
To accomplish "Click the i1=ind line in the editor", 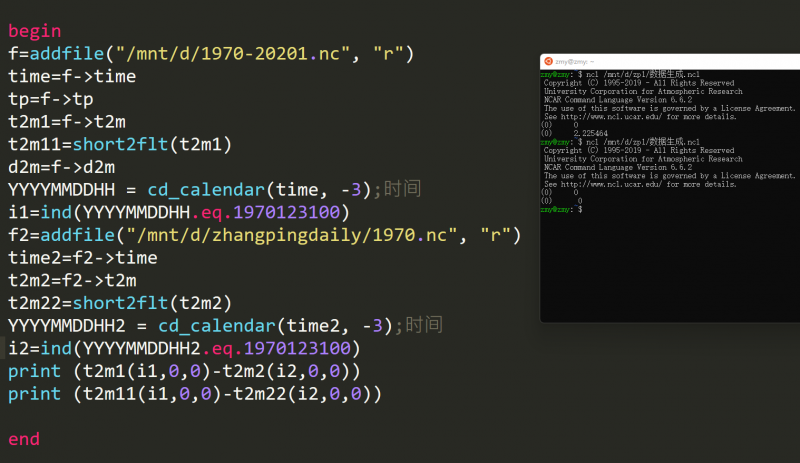I will 178,213.
